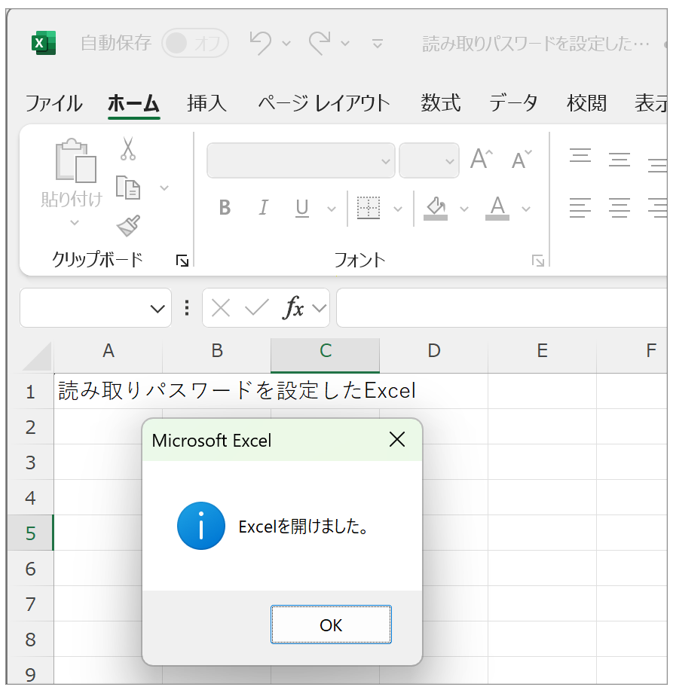Click cell A1 text 読み取りパスワードを設定したExcel
Screen dimensions: 677x693
(237, 391)
